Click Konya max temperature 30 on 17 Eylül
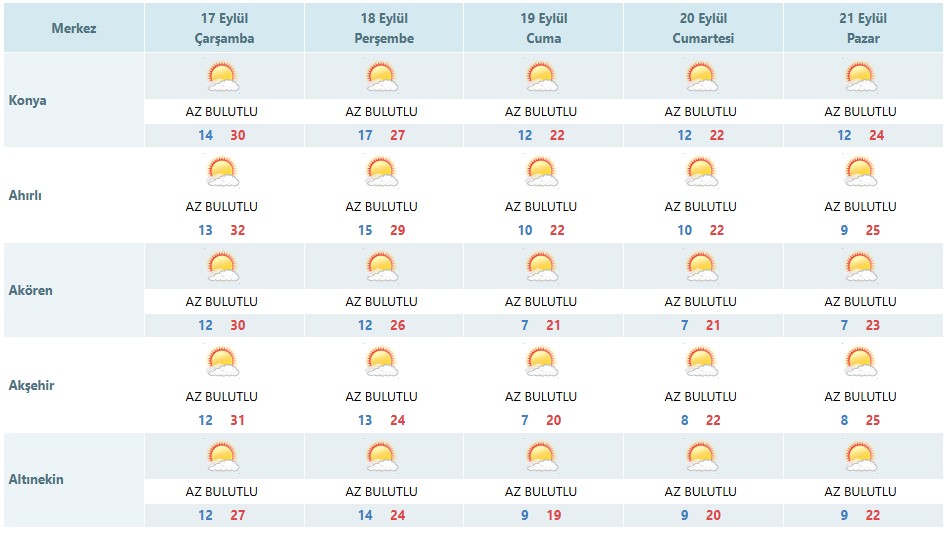The width and height of the screenshot is (952, 533). pos(237,135)
